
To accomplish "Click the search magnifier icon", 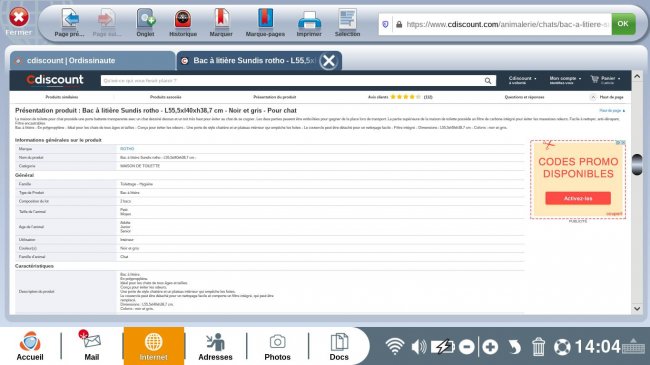I will [x=488, y=80].
